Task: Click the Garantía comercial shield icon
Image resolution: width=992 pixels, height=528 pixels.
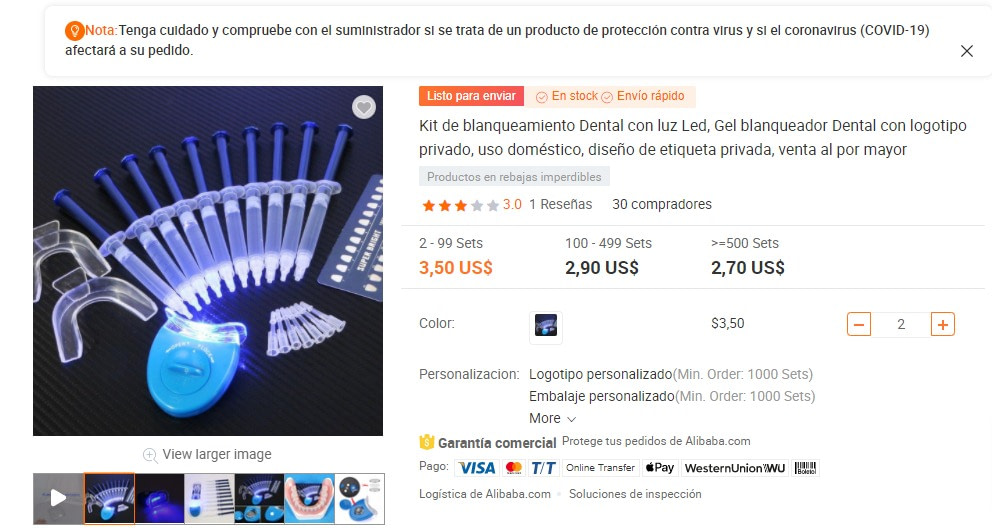Action: [426, 441]
